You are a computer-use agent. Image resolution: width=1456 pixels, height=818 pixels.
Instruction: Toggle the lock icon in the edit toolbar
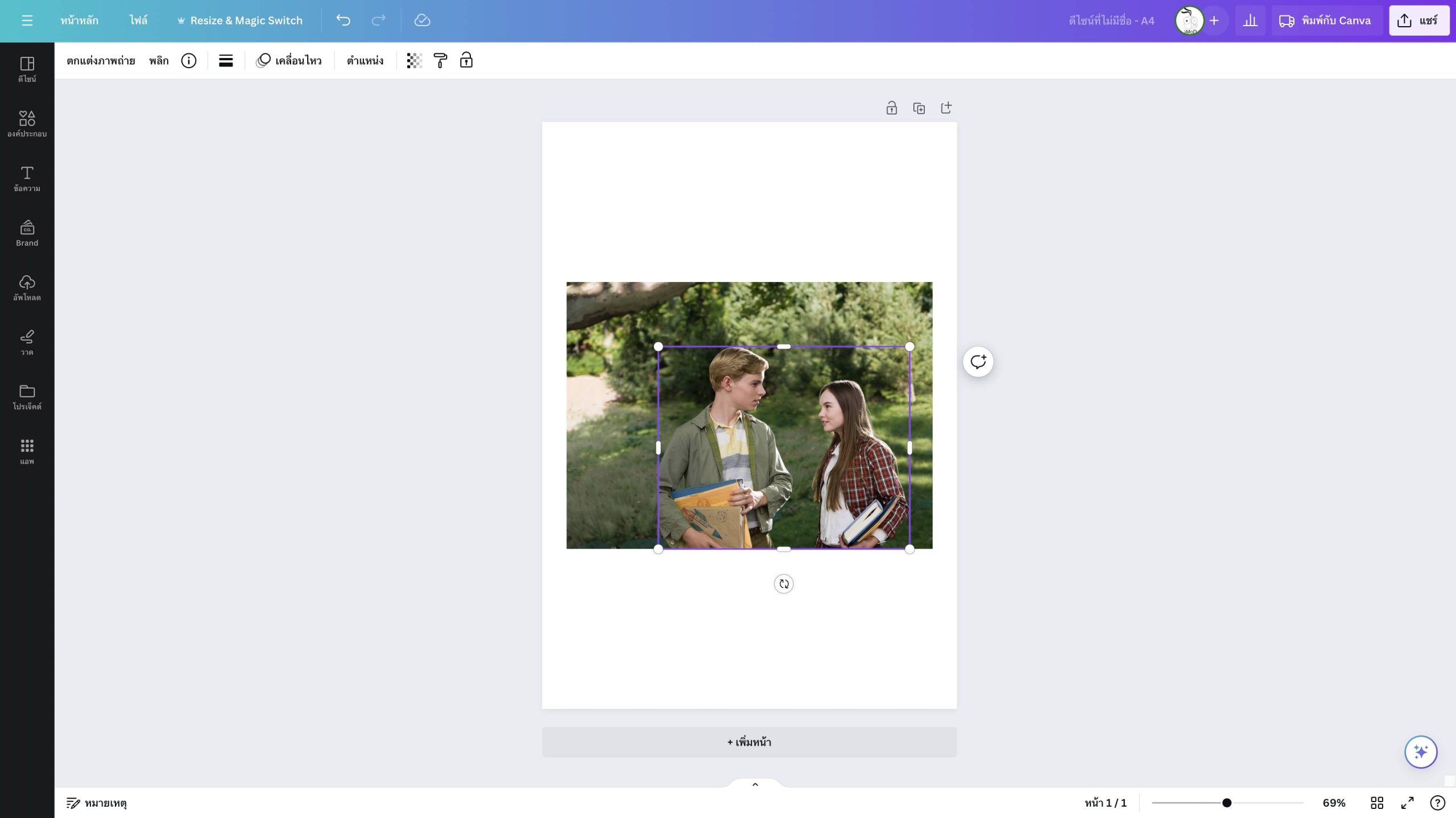(x=466, y=60)
